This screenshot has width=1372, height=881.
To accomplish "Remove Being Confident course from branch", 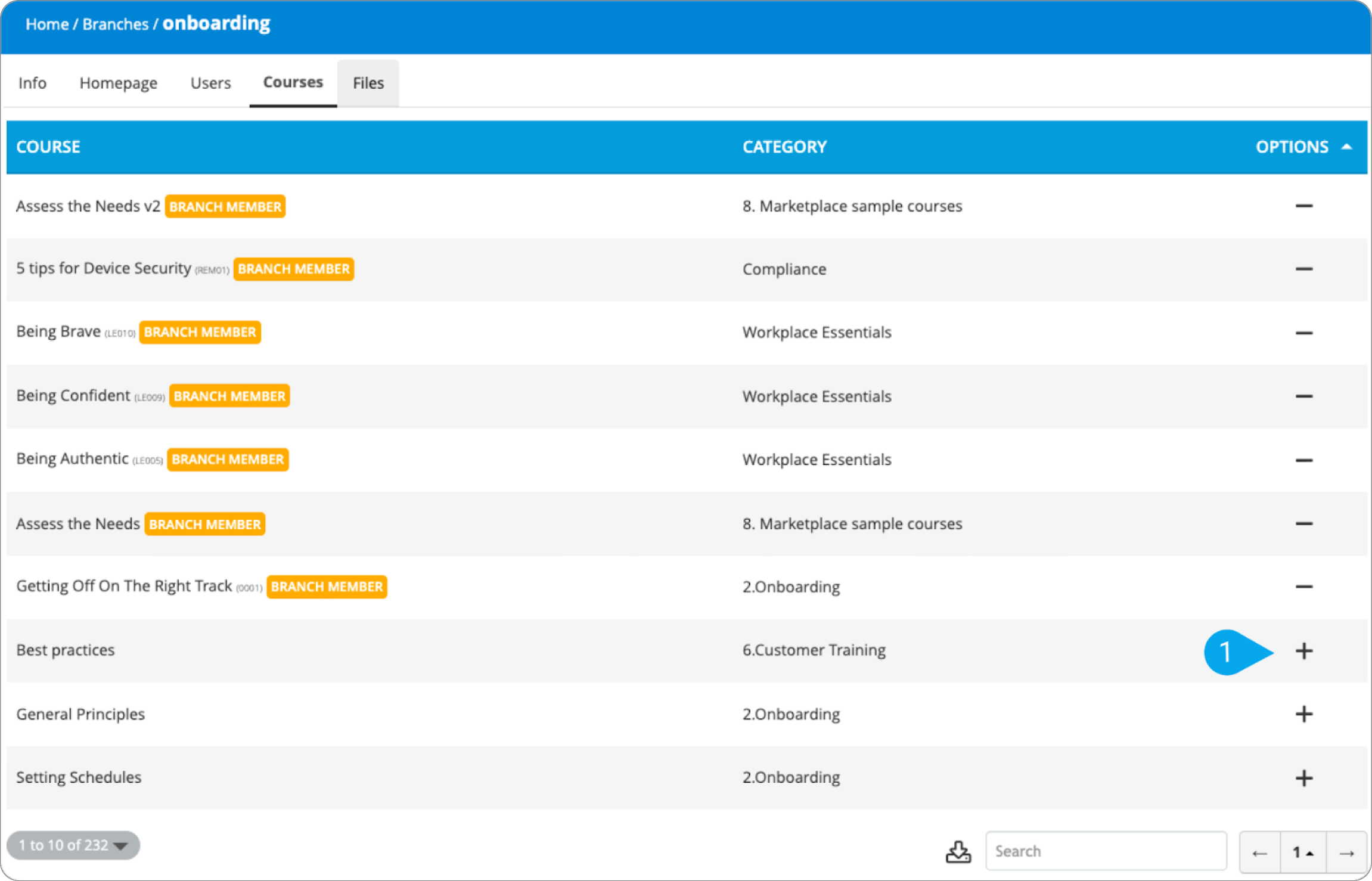I will (x=1303, y=396).
